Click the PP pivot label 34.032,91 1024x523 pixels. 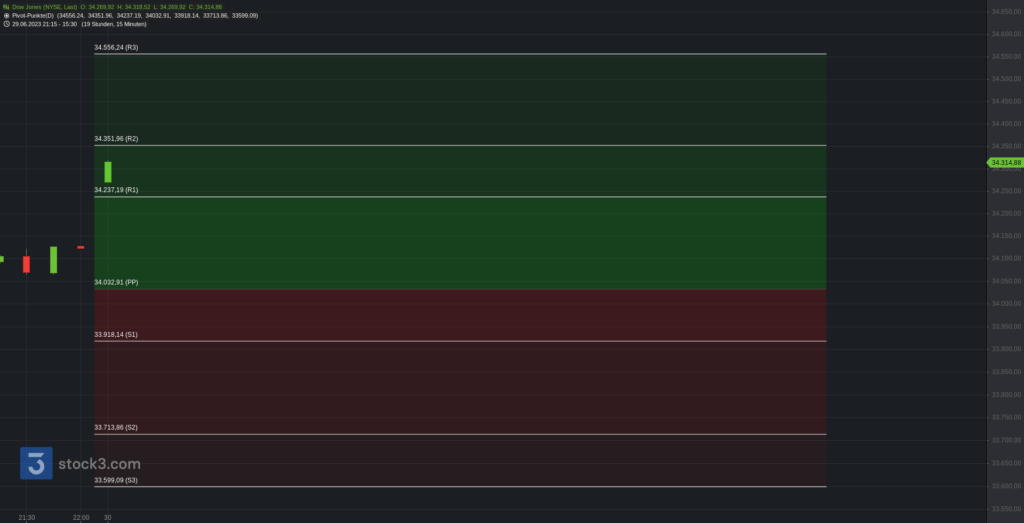[x=116, y=282]
